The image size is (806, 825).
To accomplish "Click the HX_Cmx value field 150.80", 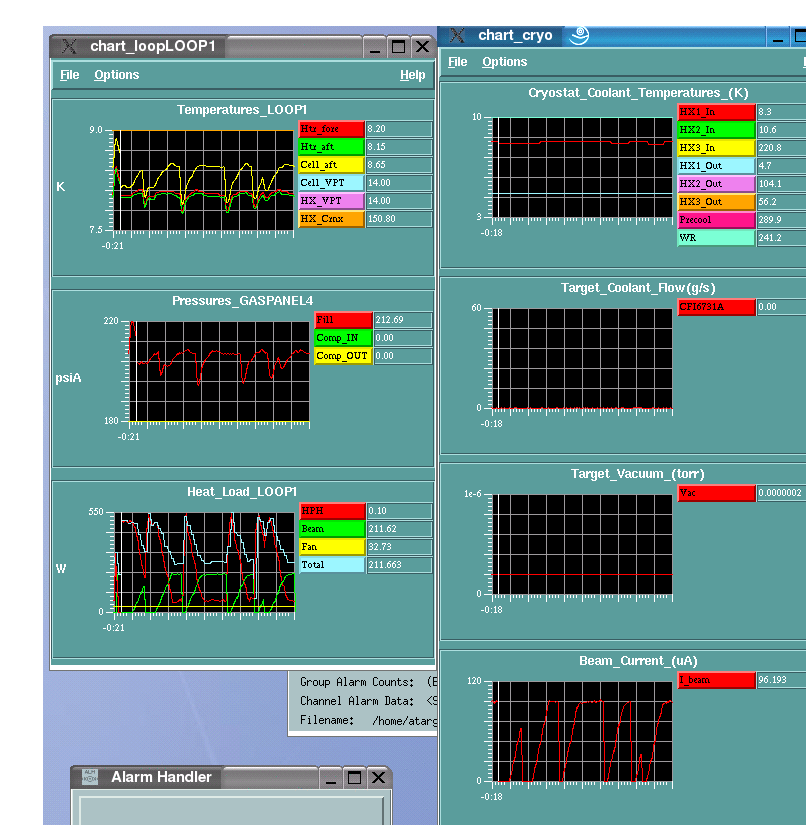I will (399, 219).
